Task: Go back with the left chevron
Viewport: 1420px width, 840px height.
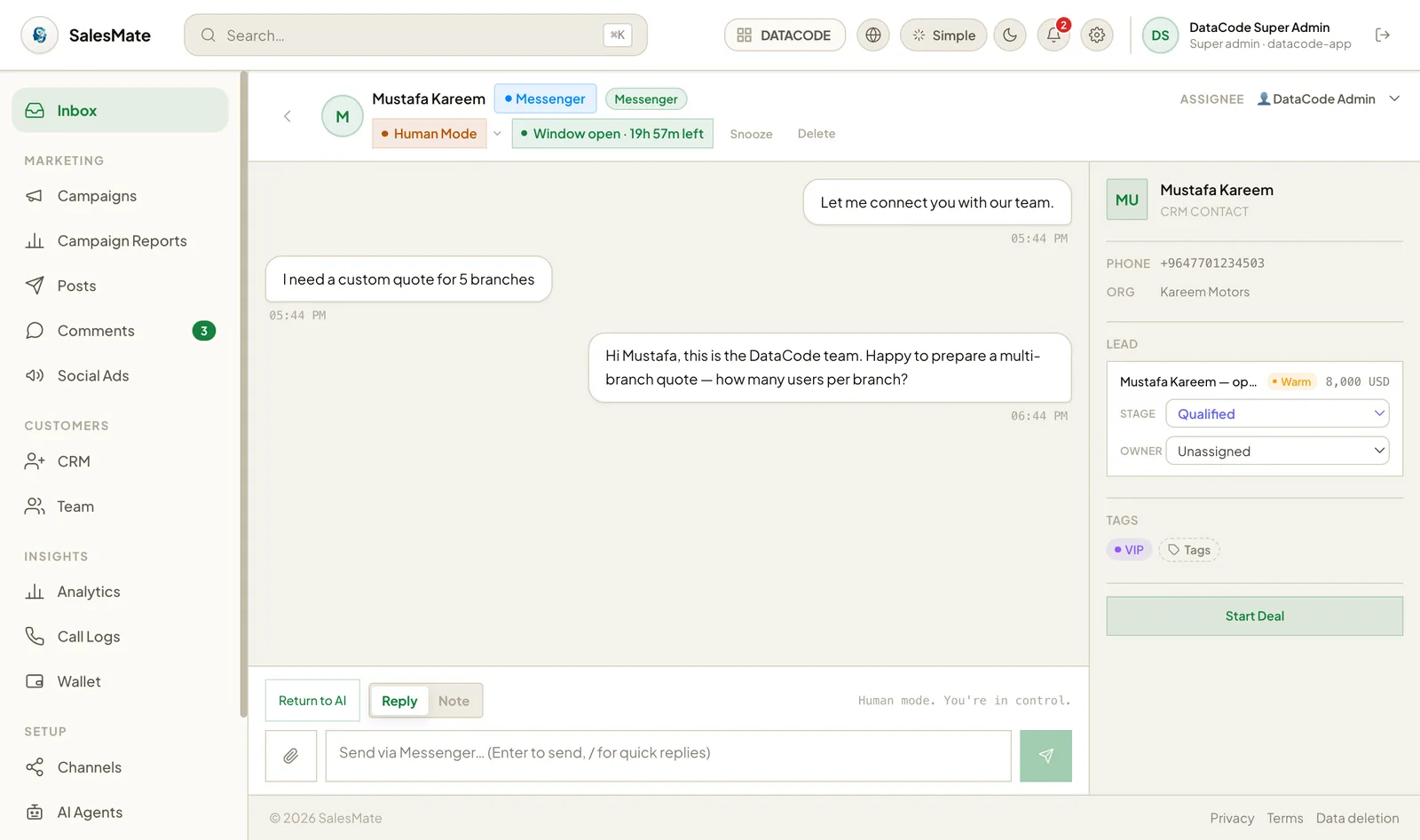Action: point(288,116)
